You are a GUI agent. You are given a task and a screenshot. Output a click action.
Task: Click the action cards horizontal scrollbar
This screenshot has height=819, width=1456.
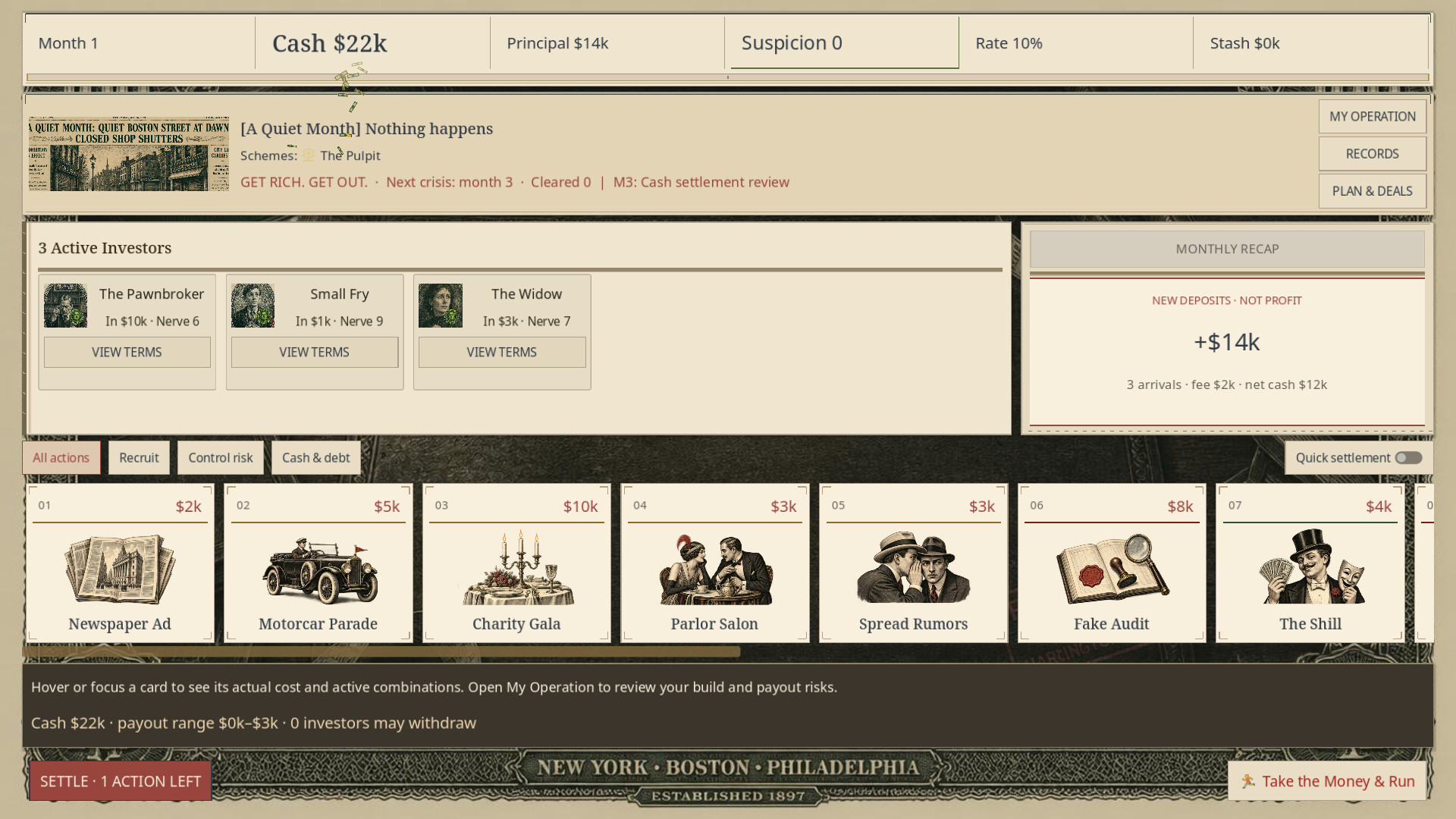pos(381,651)
